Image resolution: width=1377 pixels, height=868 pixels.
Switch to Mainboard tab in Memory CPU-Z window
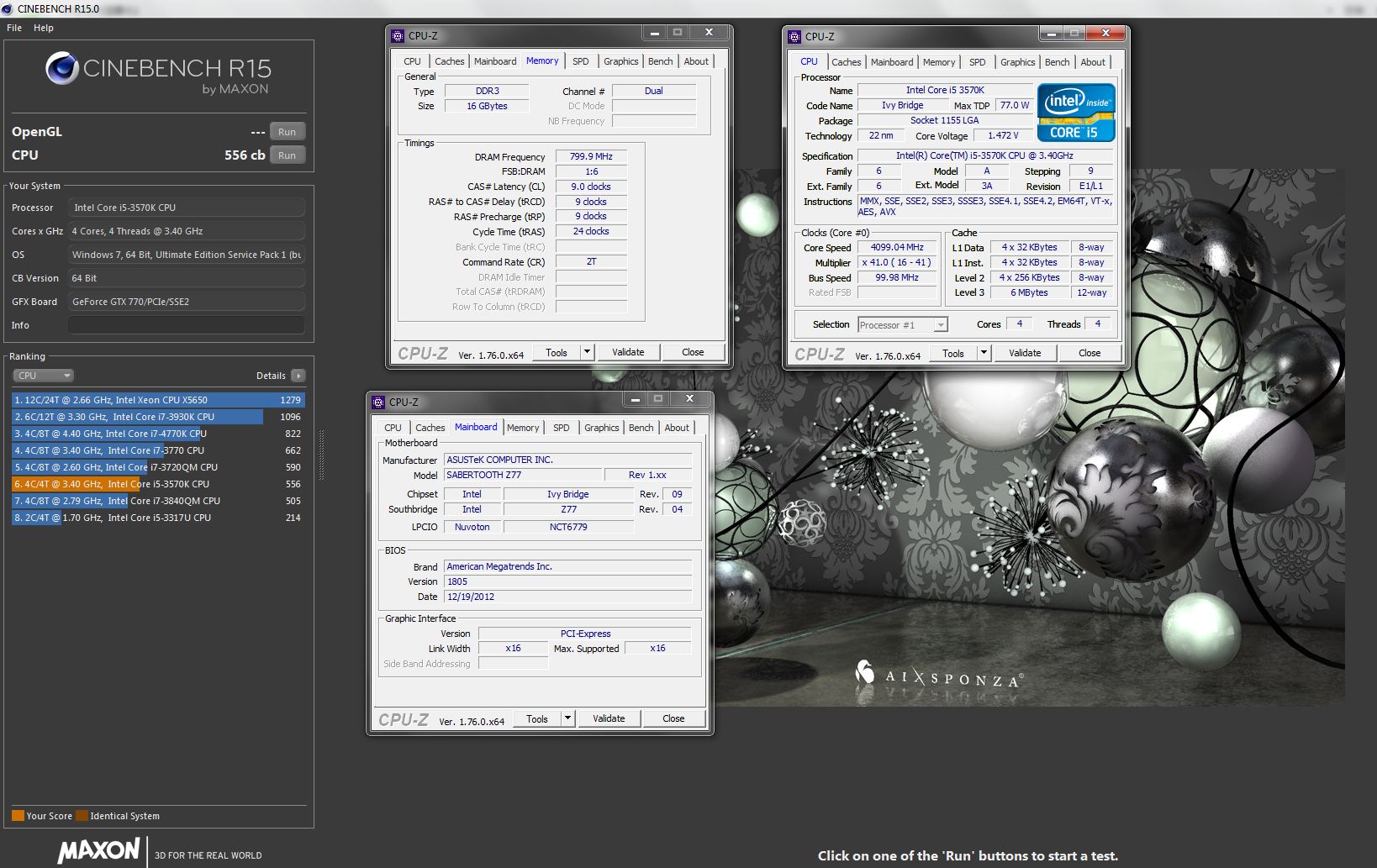pyautogui.click(x=495, y=61)
